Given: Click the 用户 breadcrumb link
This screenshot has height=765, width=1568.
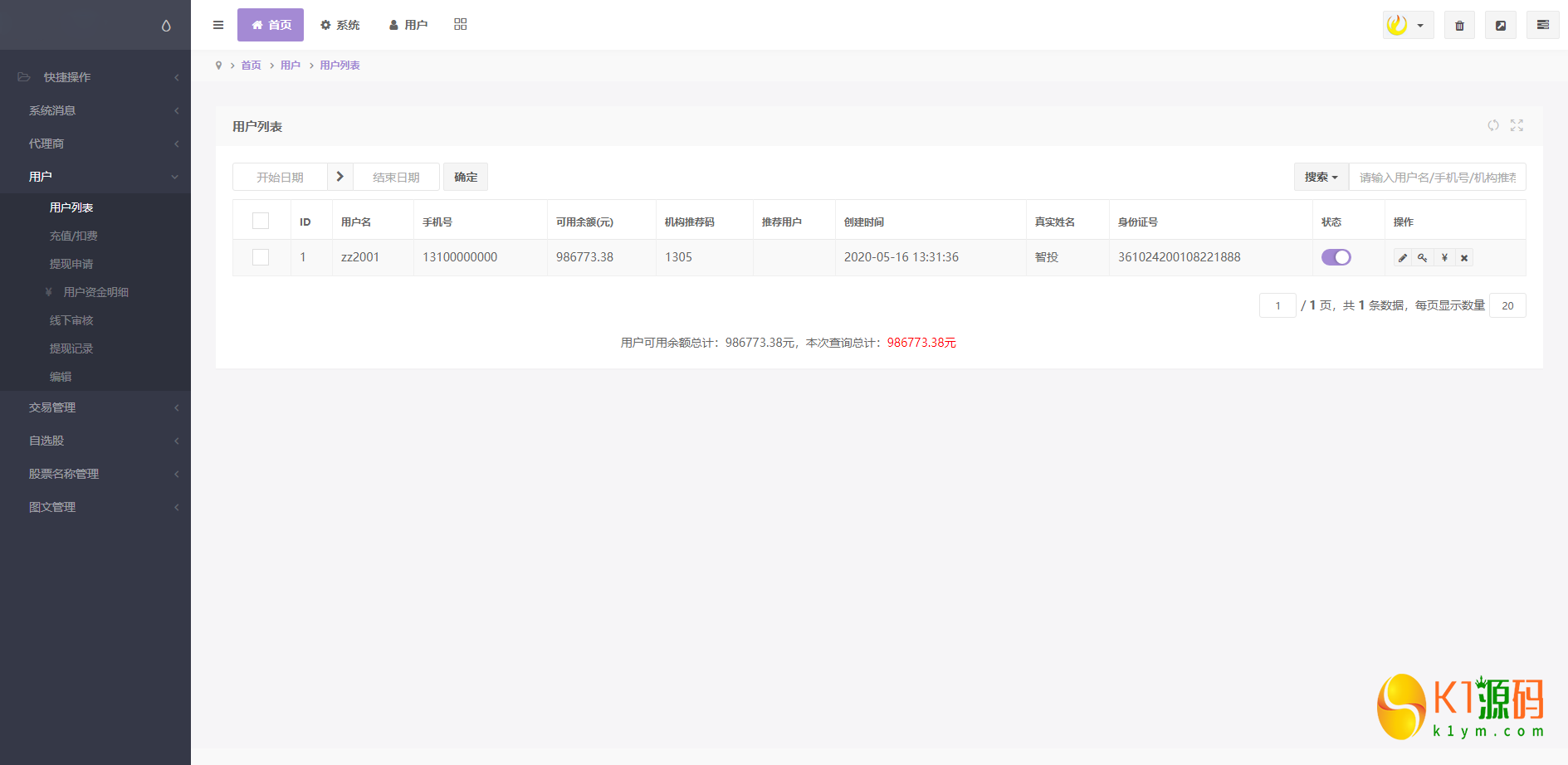Looking at the screenshot, I should pyautogui.click(x=291, y=66).
